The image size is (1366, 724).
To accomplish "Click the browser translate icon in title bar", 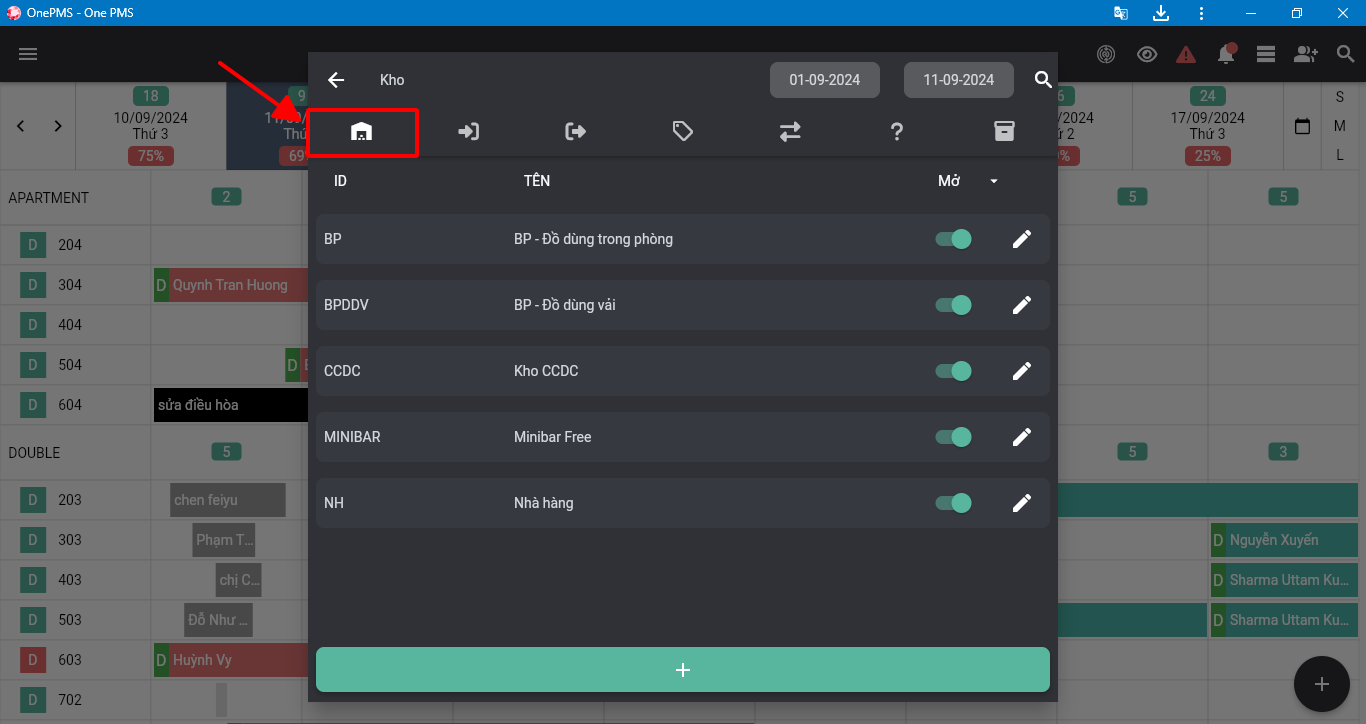I will 1121,13.
